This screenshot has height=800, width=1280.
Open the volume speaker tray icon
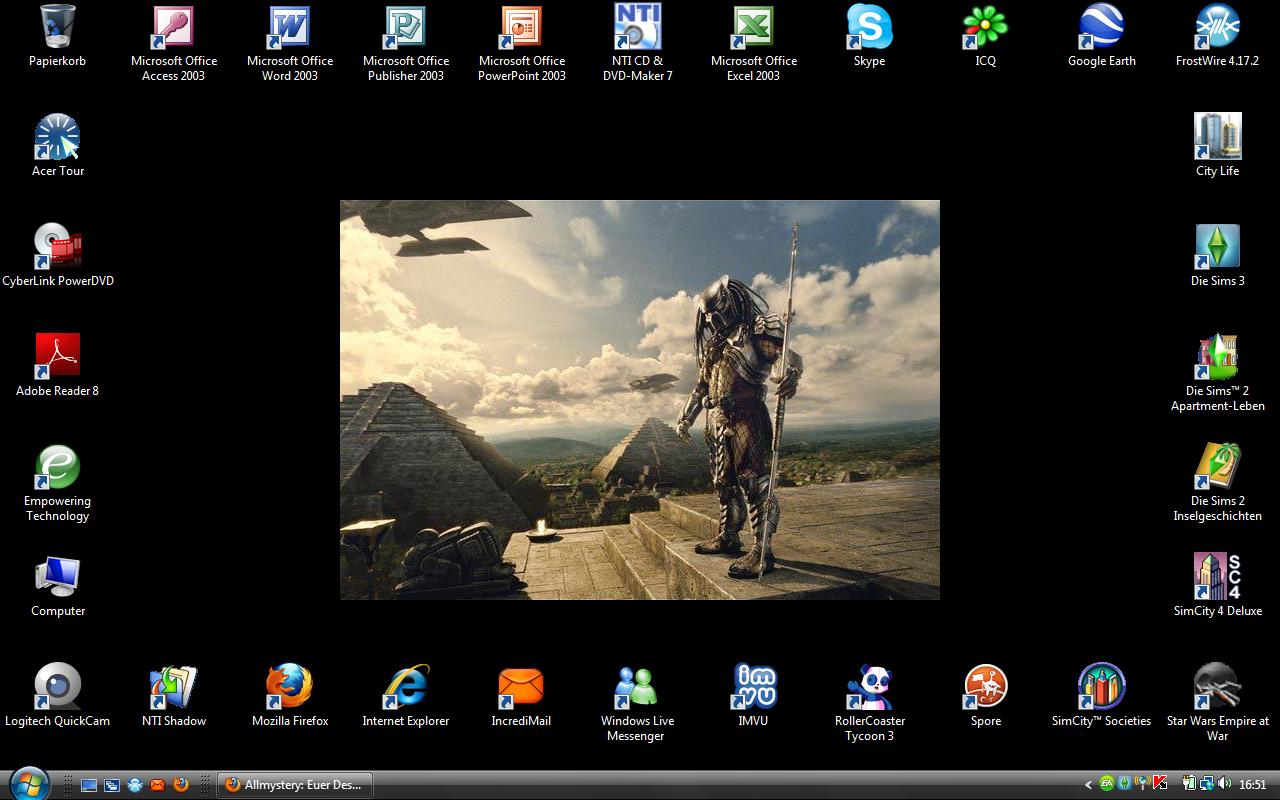(1225, 784)
